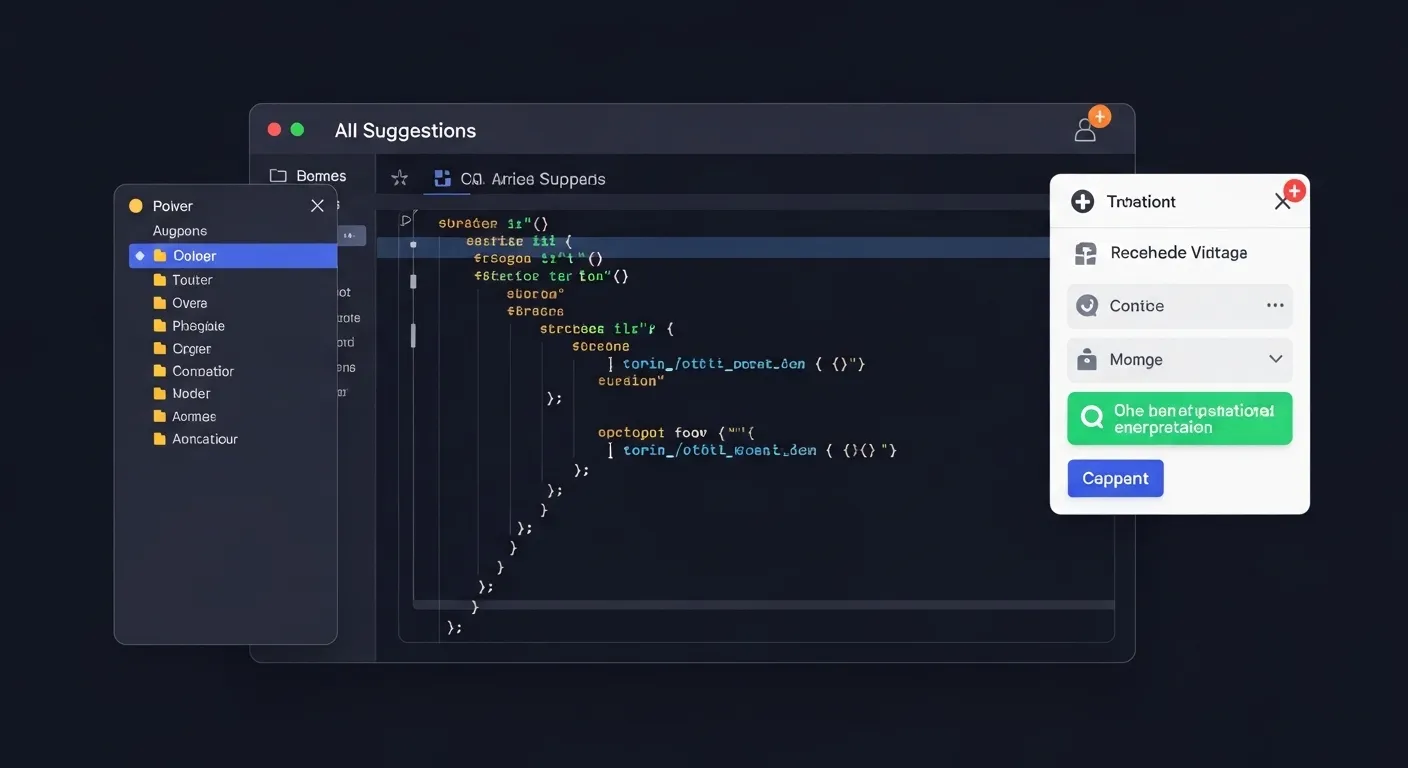Screen dimensions: 1408x768
Task: Click the Bomes folder icon in the sidebar
Action: point(277,174)
